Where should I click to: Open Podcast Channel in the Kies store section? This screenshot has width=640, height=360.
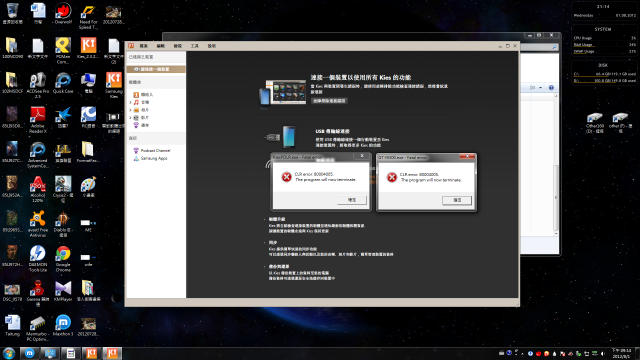(152, 151)
